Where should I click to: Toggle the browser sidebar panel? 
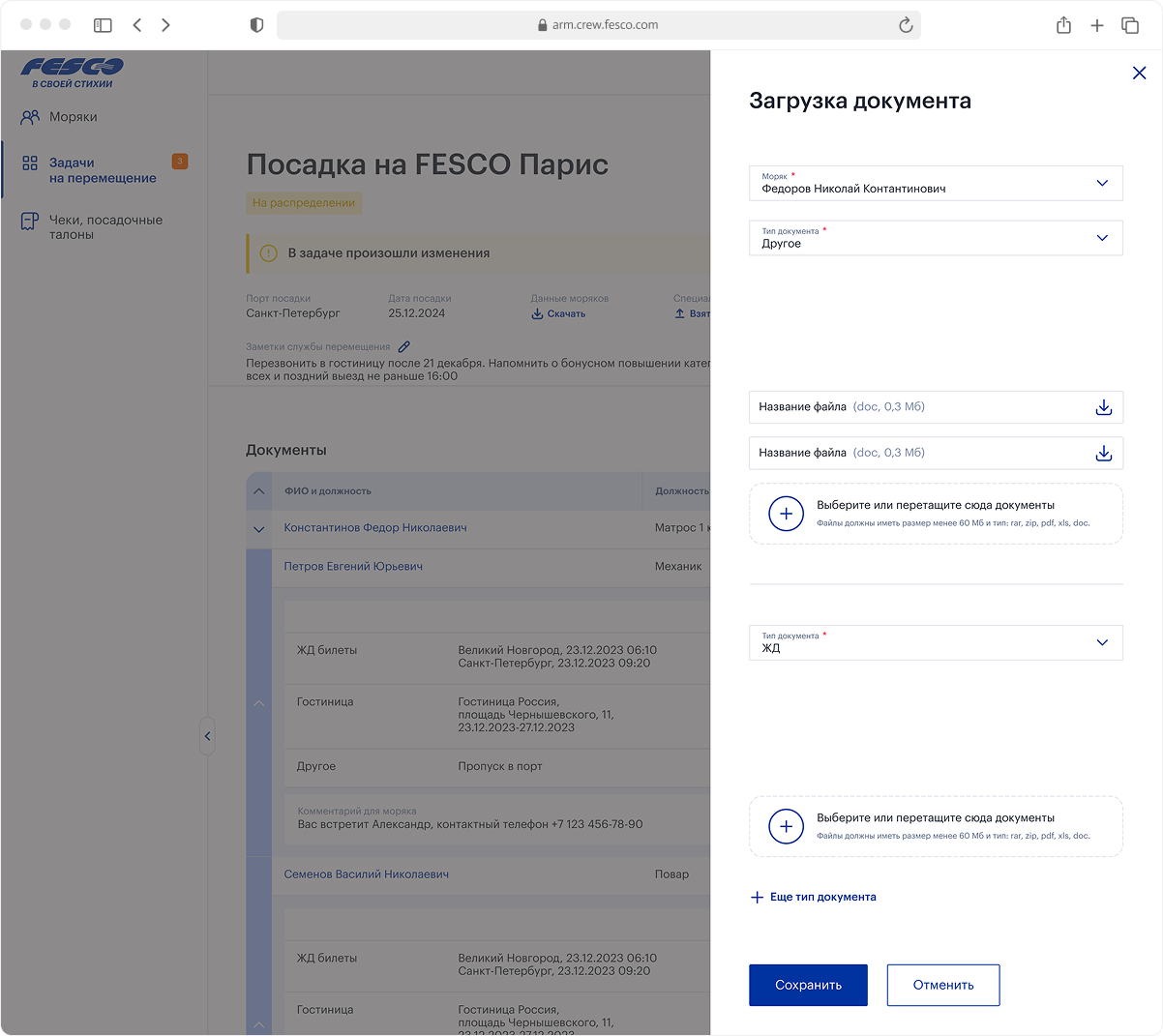pyautogui.click(x=103, y=25)
